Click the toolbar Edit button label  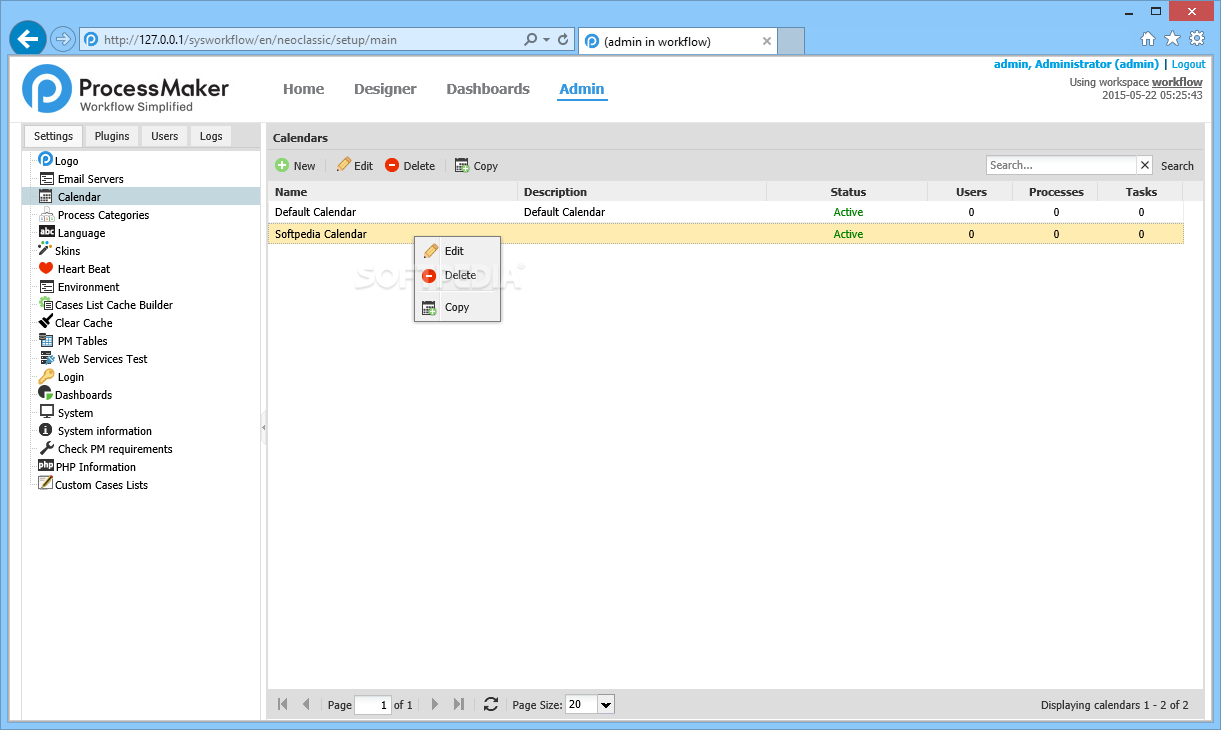tap(363, 166)
